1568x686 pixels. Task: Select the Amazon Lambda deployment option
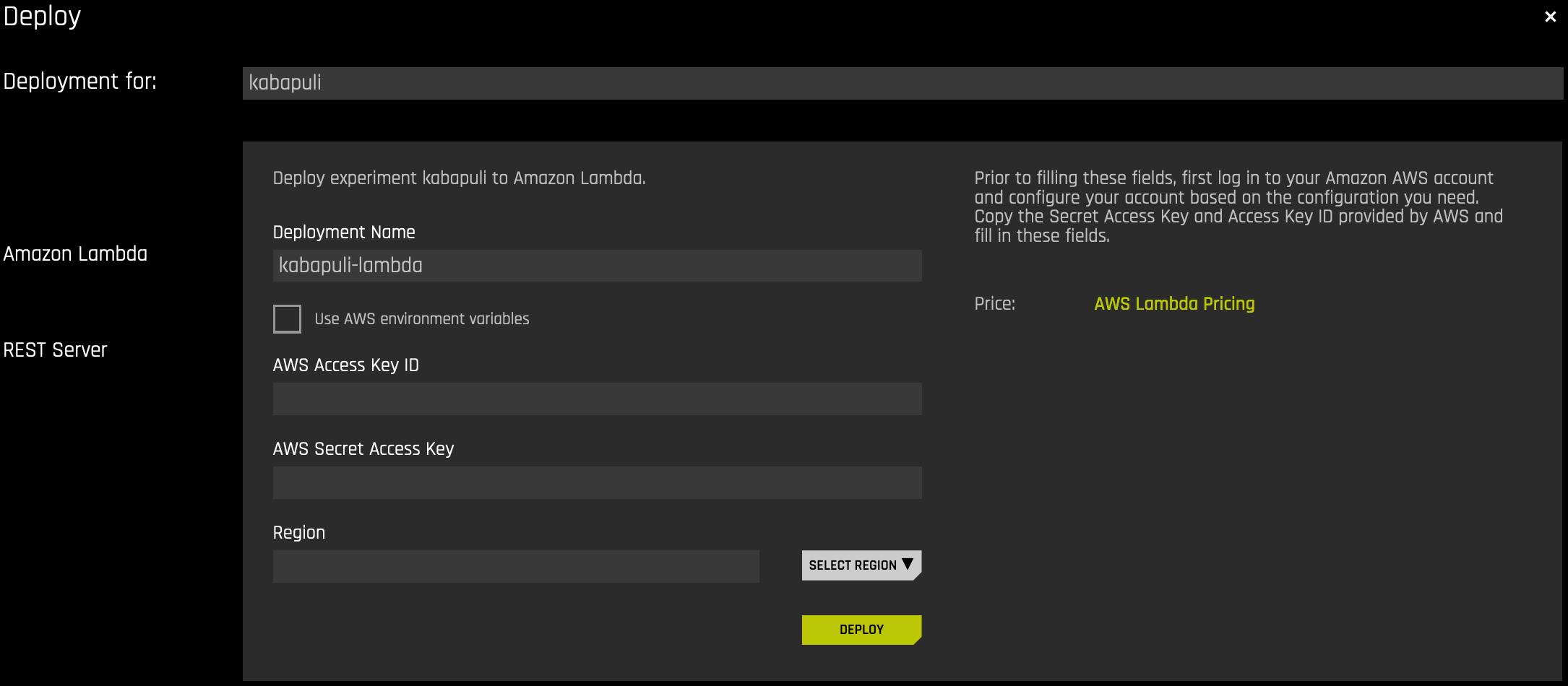click(x=75, y=253)
